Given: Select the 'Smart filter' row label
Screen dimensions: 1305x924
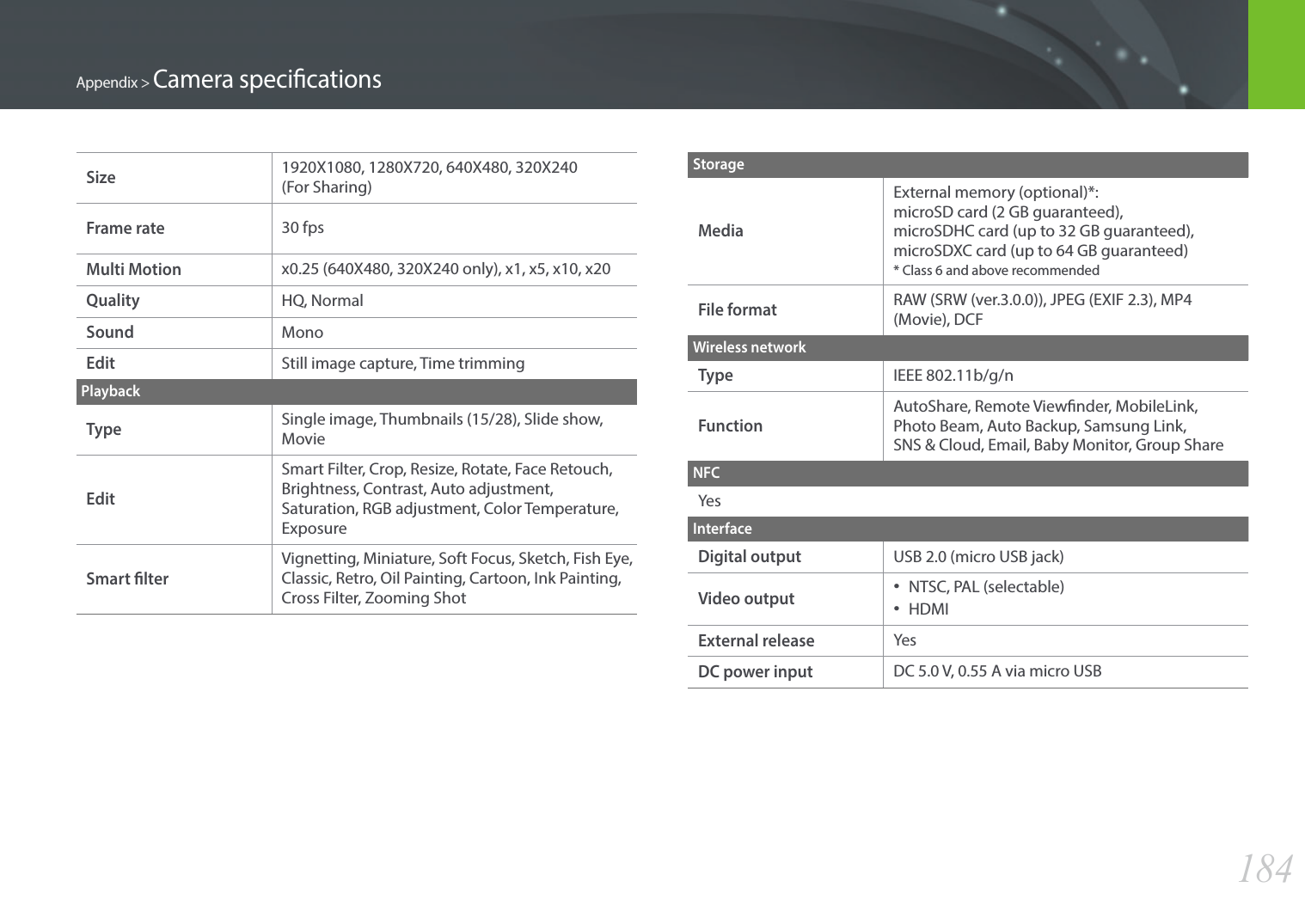Looking at the screenshot, I should (127, 579).
